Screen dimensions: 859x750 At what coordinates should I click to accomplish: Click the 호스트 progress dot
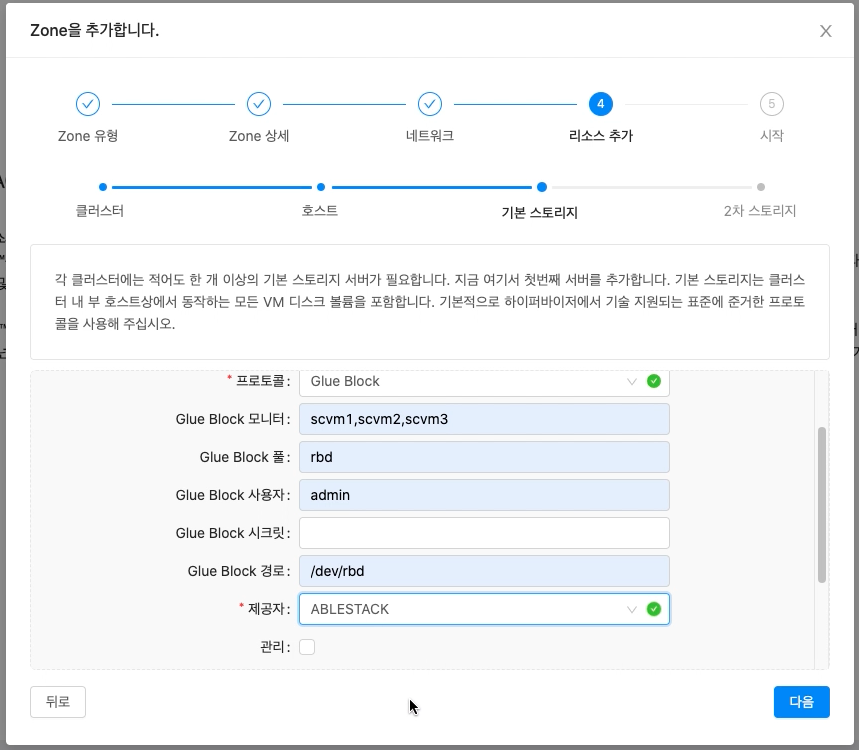click(x=320, y=186)
